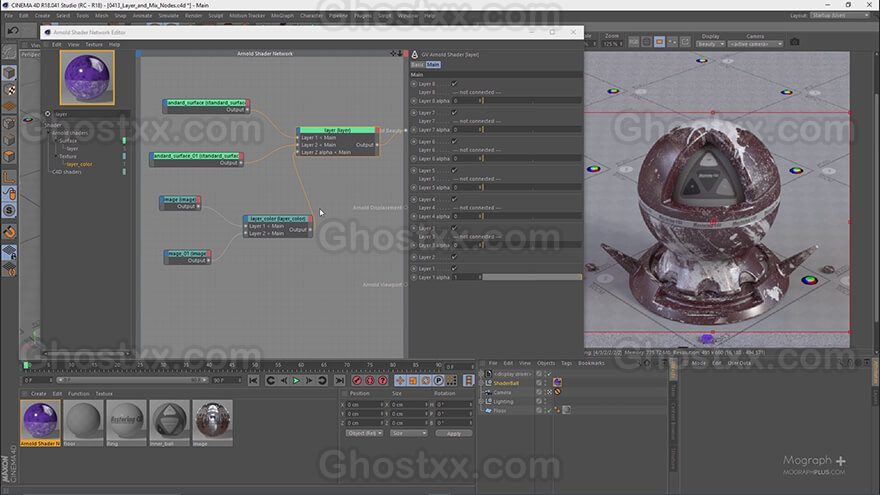Viewport: 880px width, 495px height.
Task: Select the Cube primitive tool in left sidebar
Action: (x=10, y=73)
